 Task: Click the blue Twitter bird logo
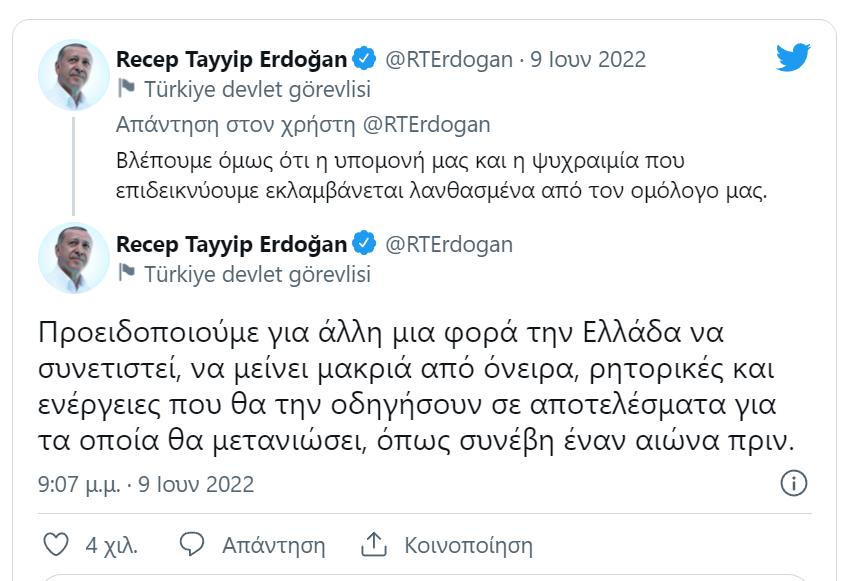[792, 58]
